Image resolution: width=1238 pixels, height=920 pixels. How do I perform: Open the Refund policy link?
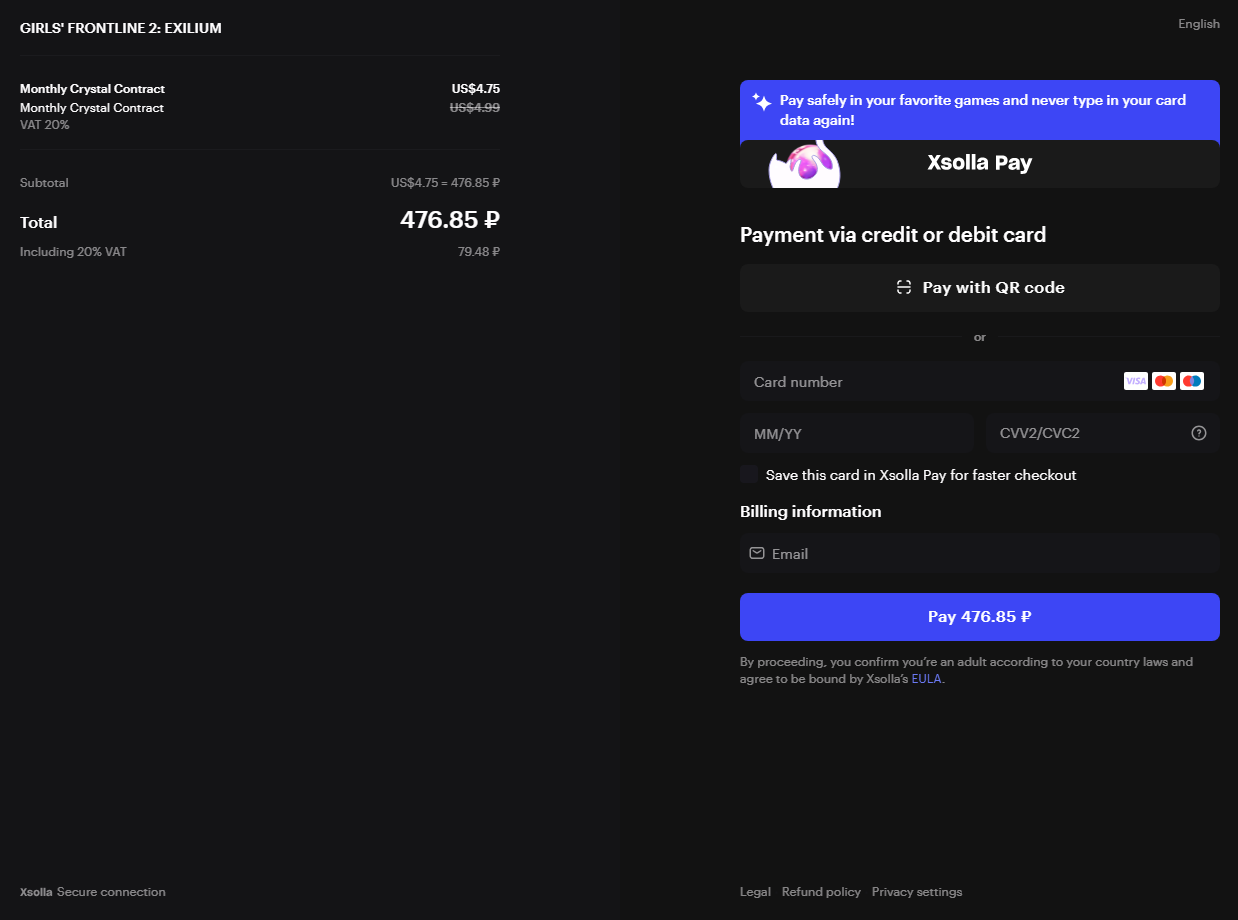pyautogui.click(x=821, y=892)
